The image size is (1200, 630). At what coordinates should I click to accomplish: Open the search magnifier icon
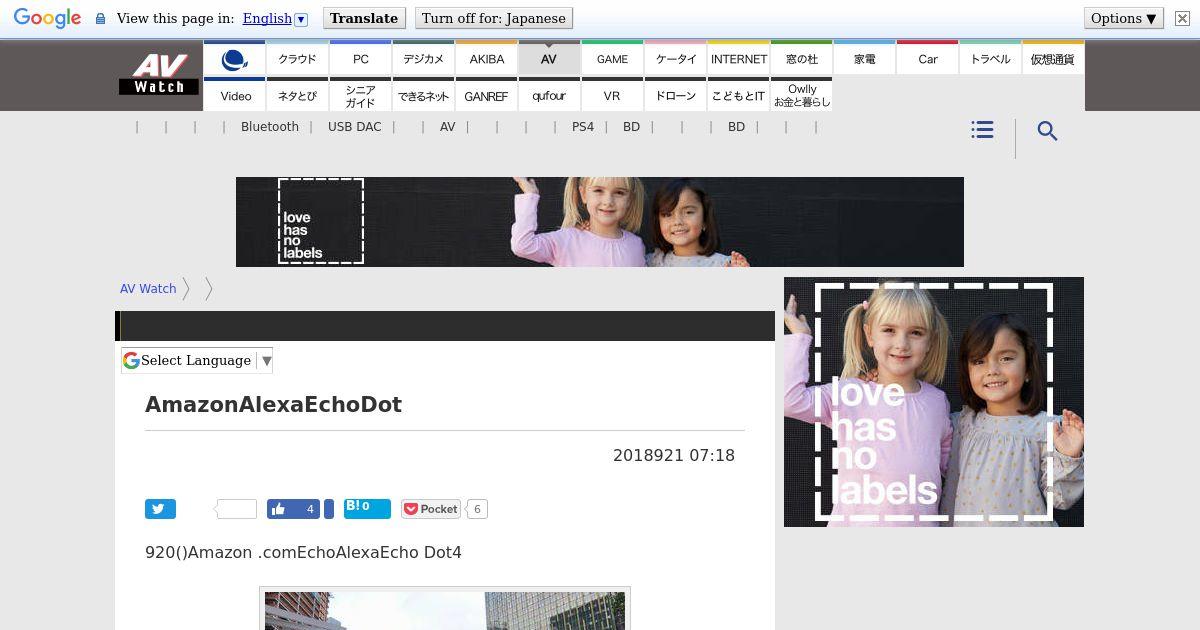[1047, 131]
